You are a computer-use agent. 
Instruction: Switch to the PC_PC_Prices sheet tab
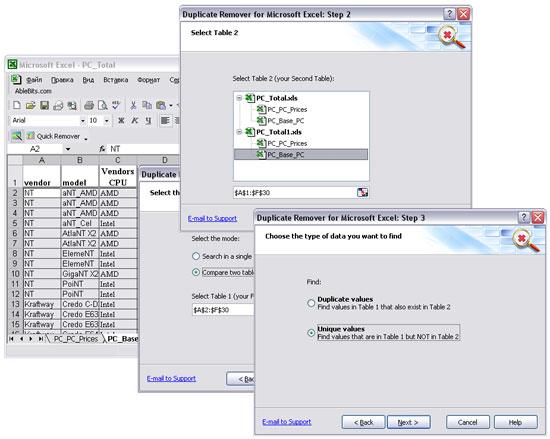(x=75, y=339)
